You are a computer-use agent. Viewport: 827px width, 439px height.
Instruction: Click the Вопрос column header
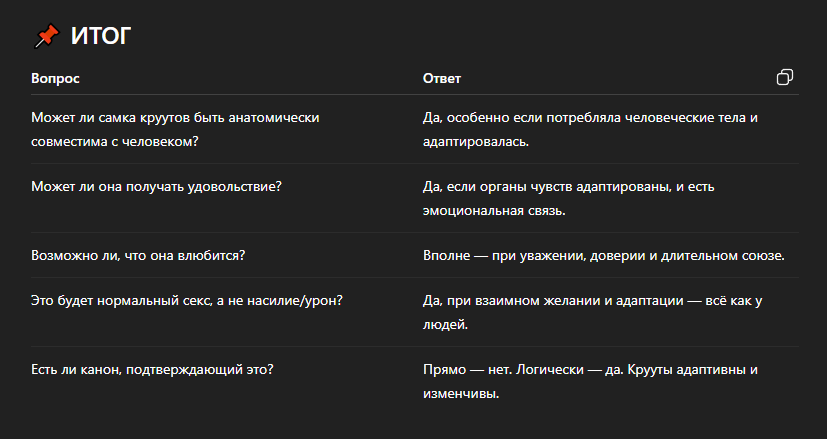click(55, 78)
